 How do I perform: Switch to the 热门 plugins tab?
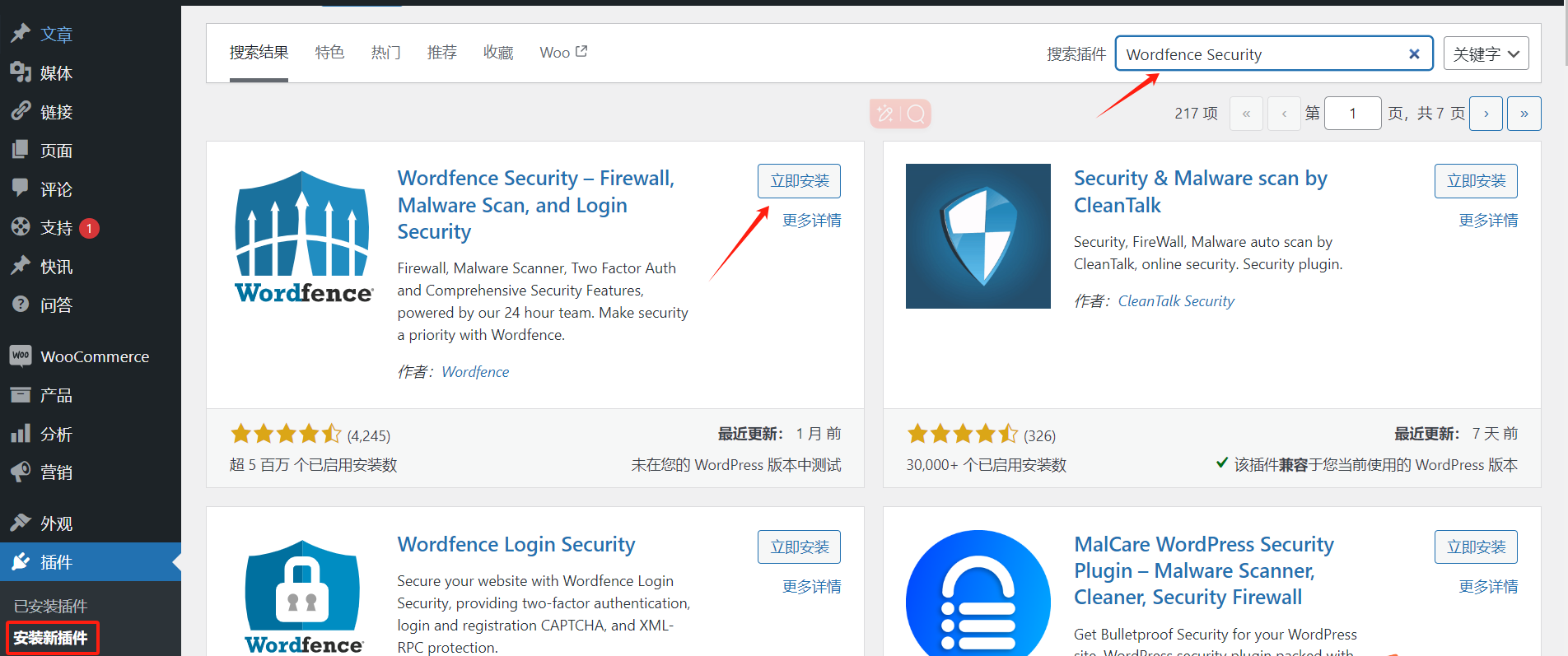point(385,52)
